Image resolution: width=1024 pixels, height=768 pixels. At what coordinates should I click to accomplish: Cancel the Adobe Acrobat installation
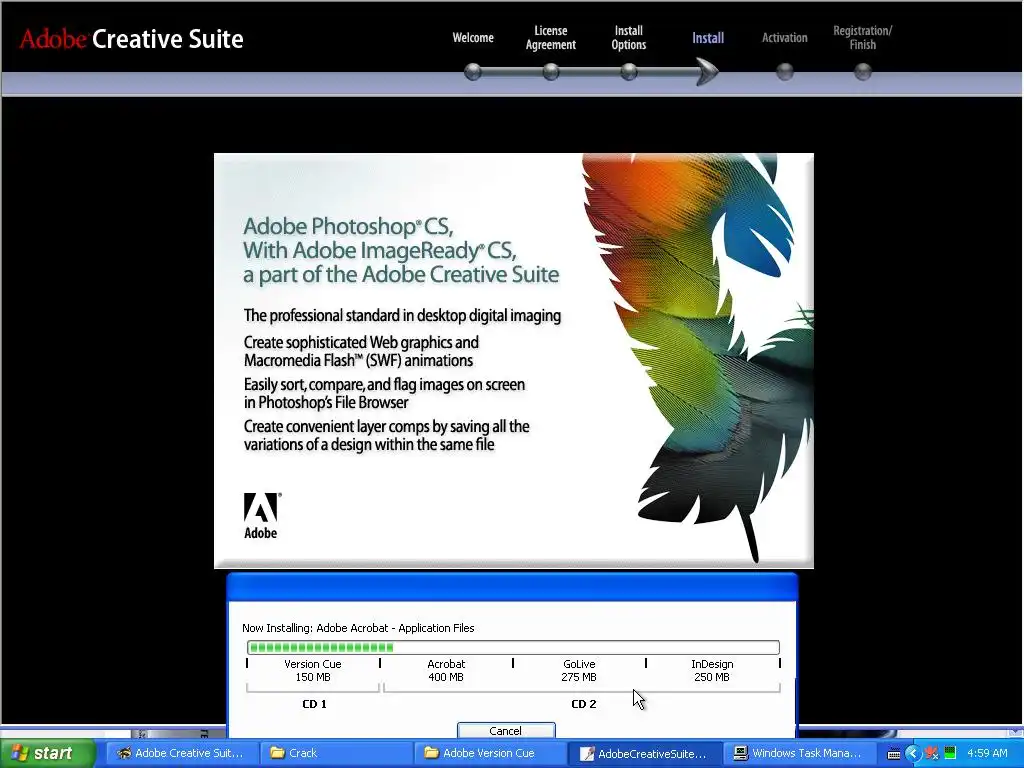[505, 730]
